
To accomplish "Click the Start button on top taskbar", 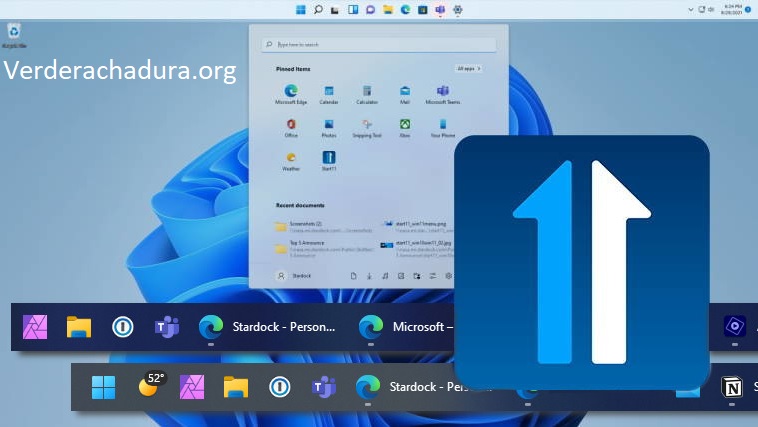I will pos(301,10).
